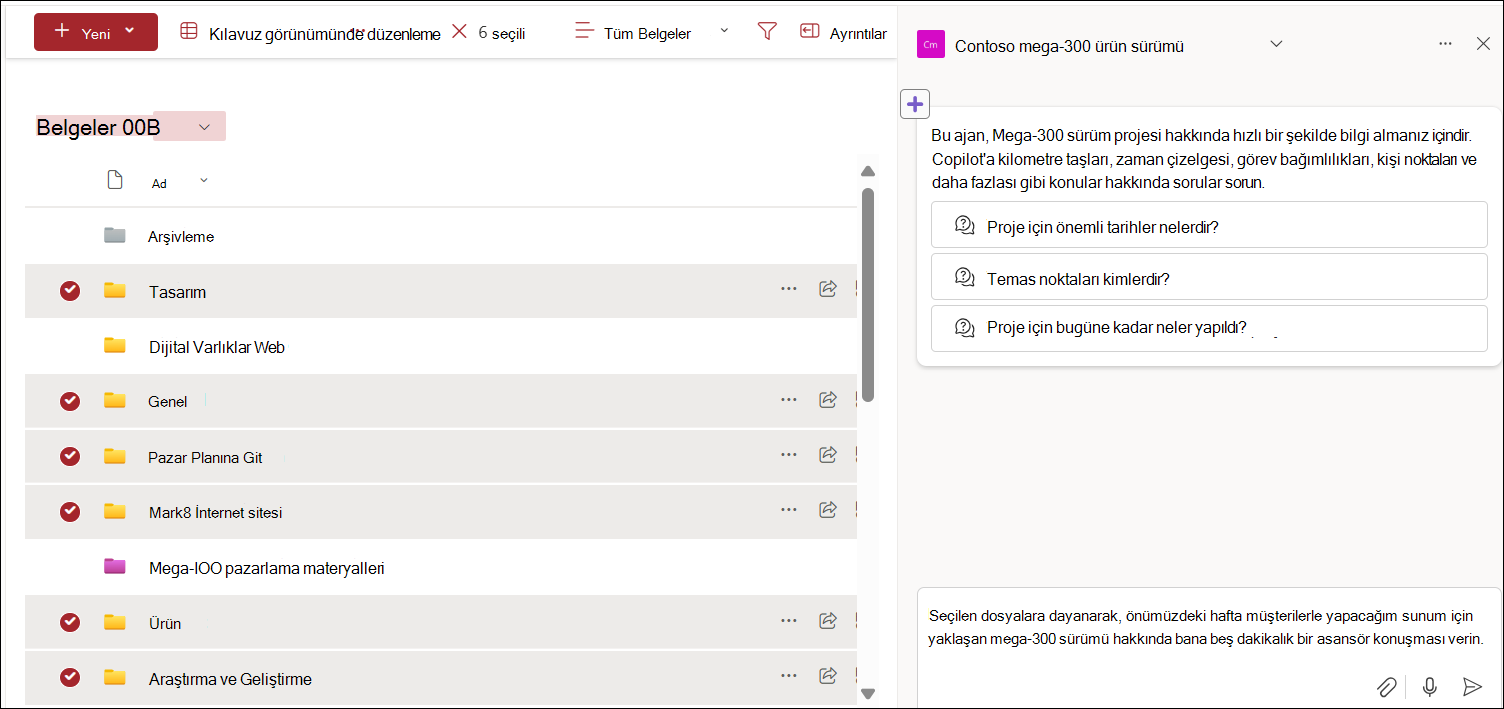Share the Mark8 İnternet sitesi folder

click(x=828, y=509)
